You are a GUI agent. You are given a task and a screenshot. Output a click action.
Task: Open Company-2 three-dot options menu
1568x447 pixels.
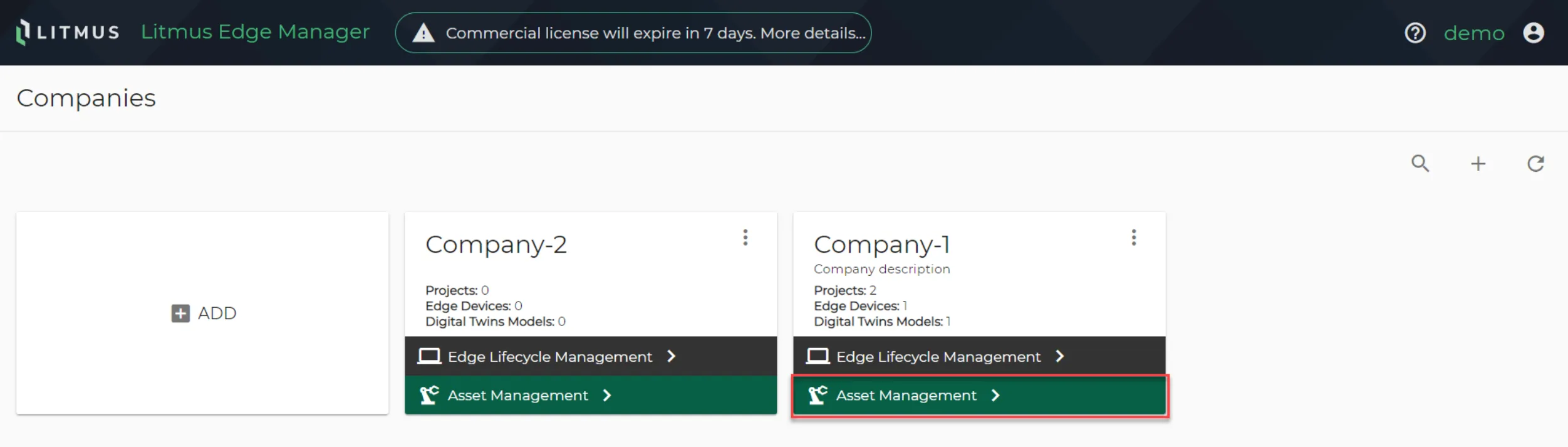click(745, 237)
